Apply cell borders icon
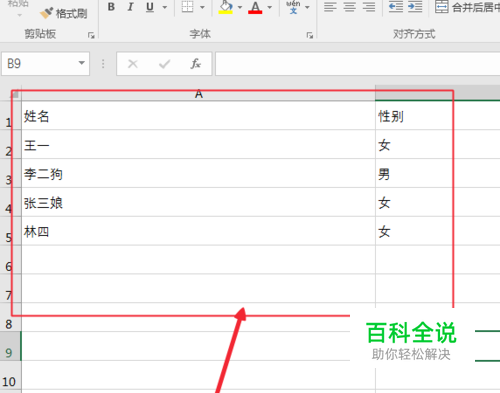Screen dimensions: 500x393 188,7
